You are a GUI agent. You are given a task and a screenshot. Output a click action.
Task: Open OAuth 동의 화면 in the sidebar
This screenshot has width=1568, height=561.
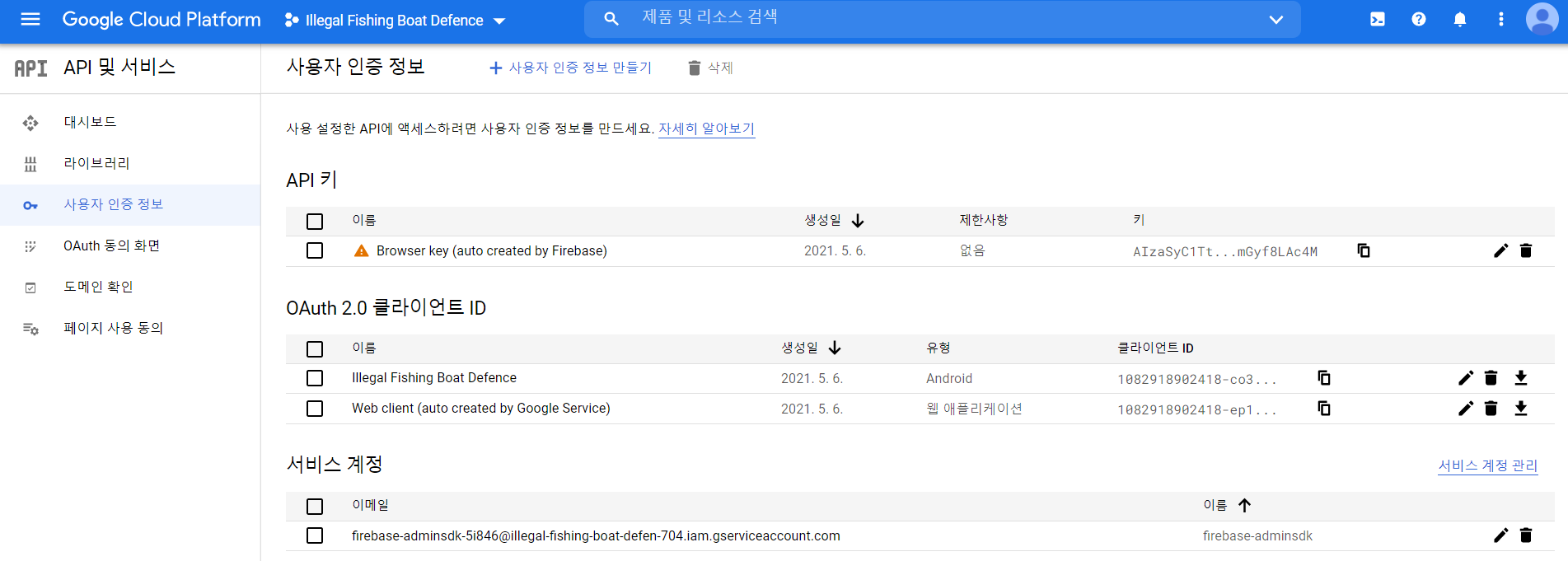pyautogui.click(x=130, y=246)
